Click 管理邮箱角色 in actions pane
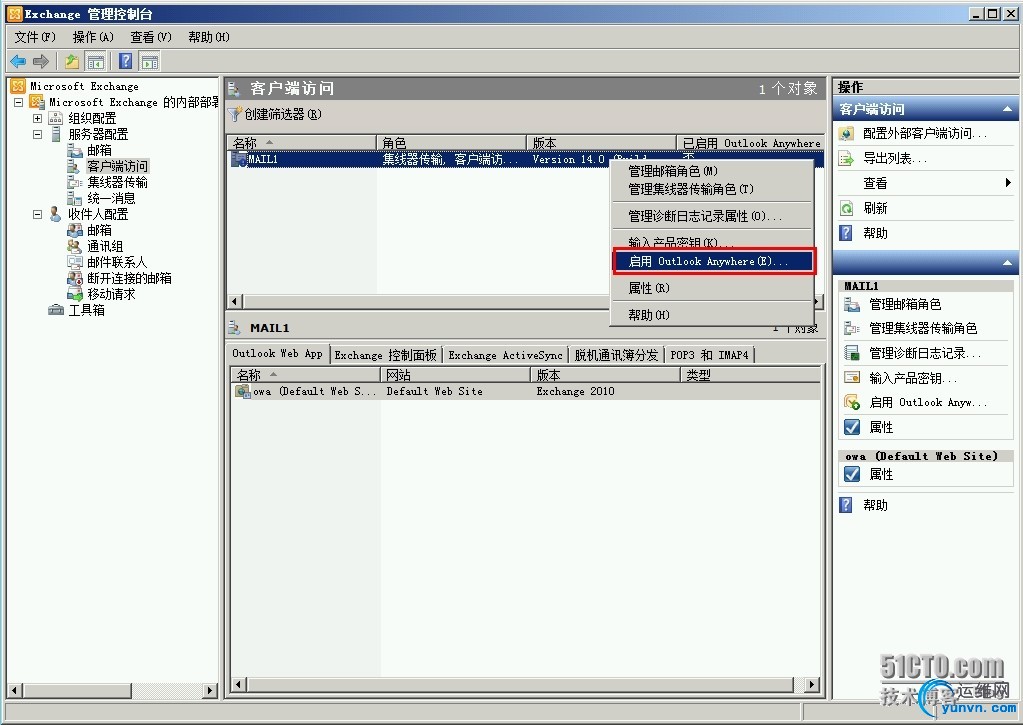 pyautogui.click(x=904, y=304)
